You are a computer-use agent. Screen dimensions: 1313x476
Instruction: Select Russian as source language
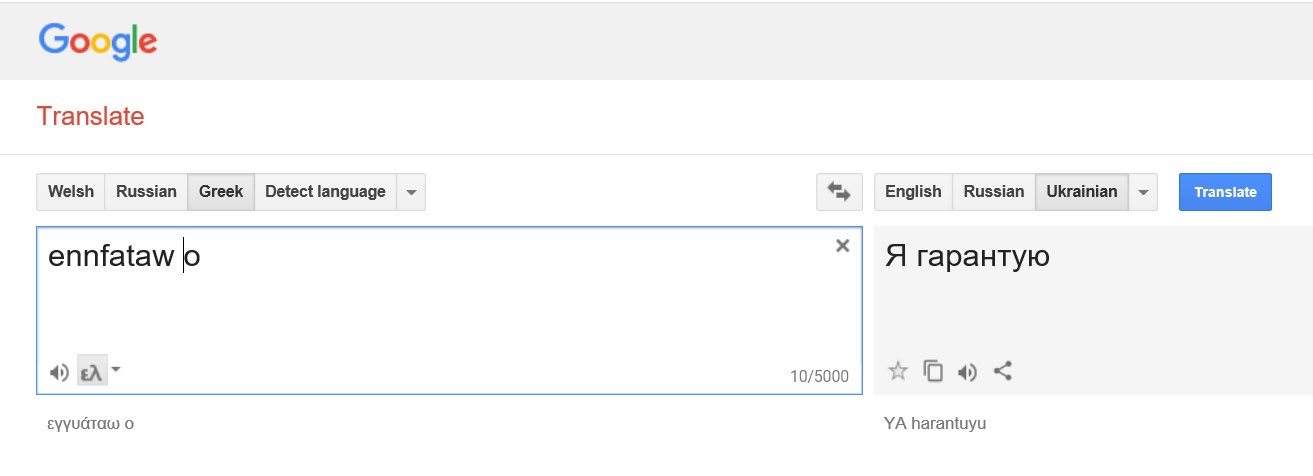pos(146,192)
